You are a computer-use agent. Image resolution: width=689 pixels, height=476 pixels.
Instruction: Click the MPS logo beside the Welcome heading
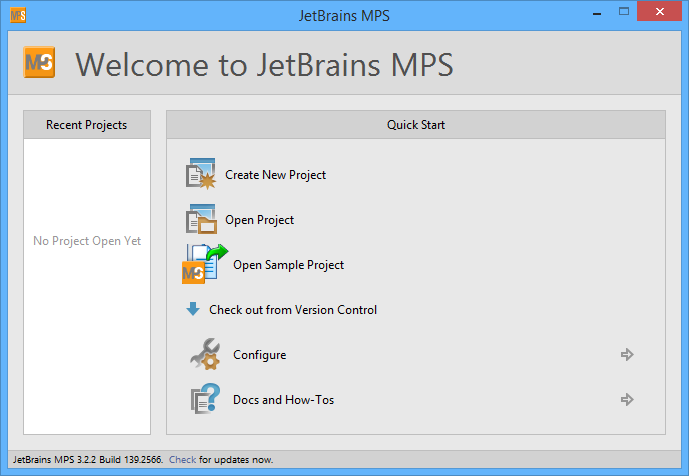(39, 64)
